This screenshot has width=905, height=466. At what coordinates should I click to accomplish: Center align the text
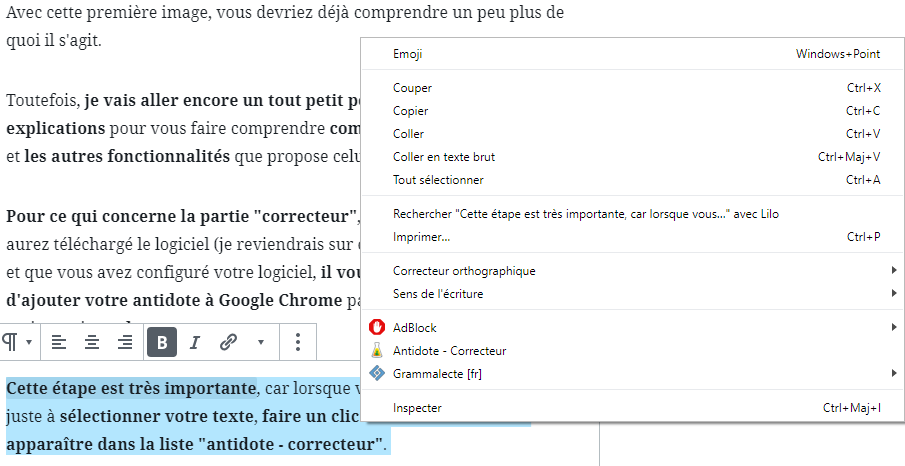click(92, 342)
